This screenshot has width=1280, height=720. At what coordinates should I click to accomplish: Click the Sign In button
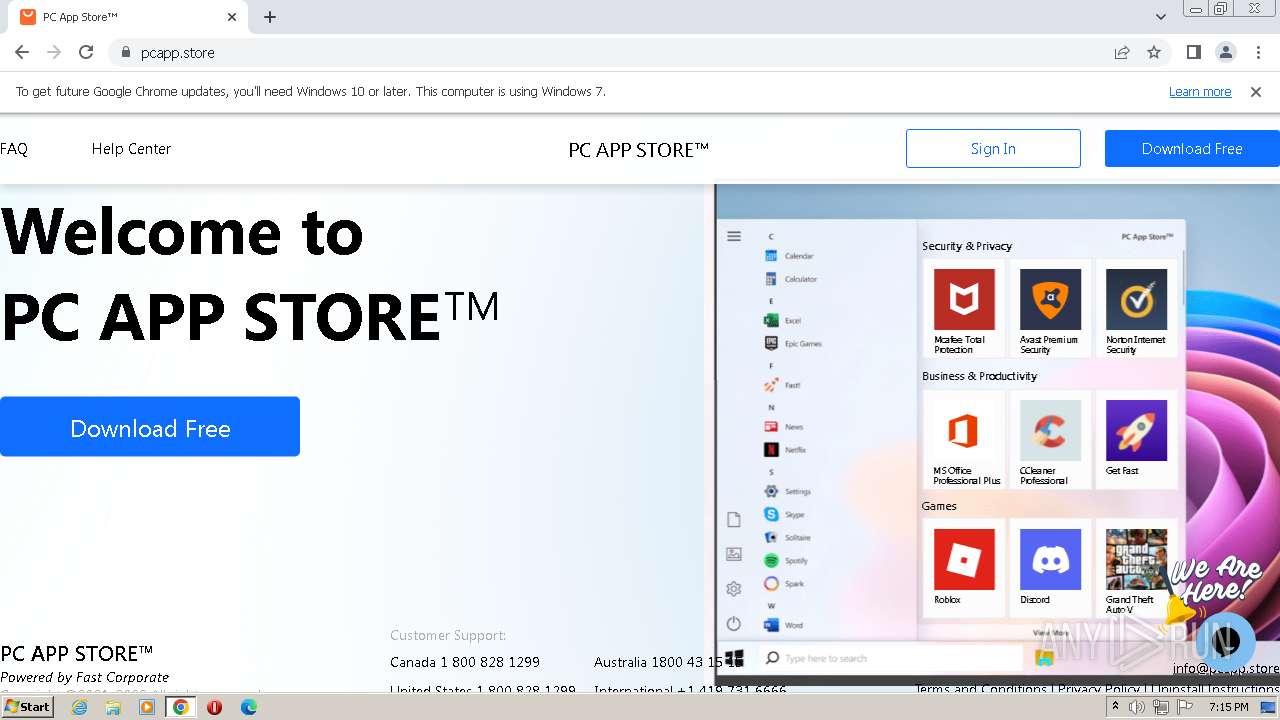point(993,148)
